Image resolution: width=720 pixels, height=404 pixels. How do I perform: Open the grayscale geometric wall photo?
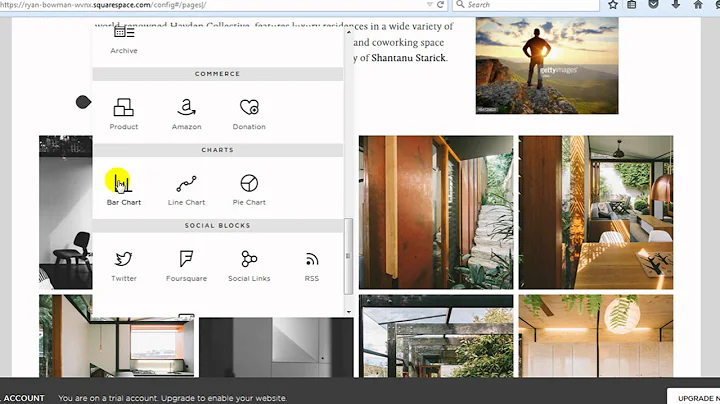(x=276, y=347)
